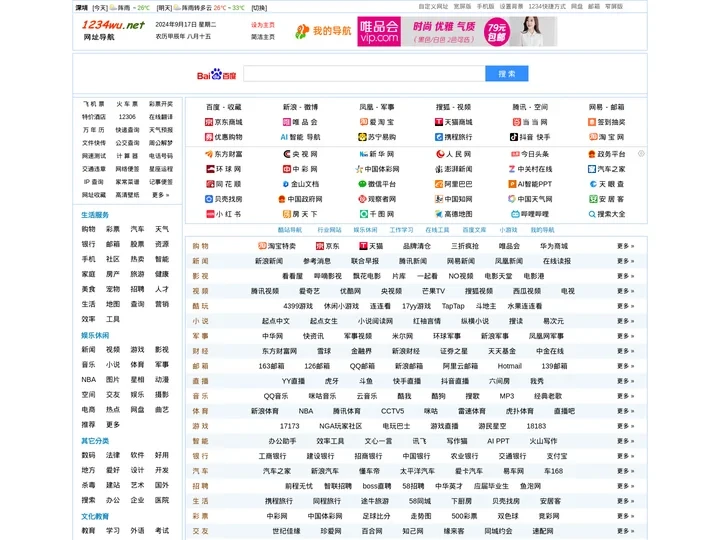720x540 pixels.
Task: Click the 央视网 icon
Action: 287,154
